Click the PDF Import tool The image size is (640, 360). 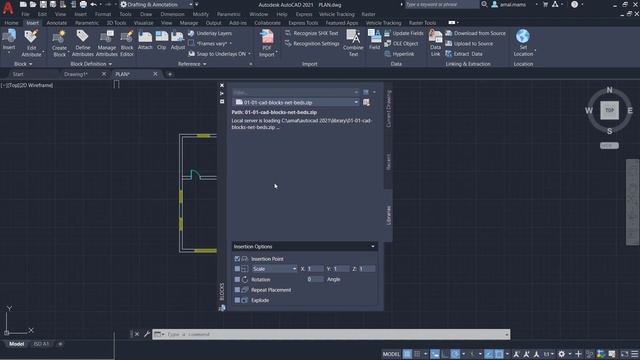[x=267, y=43]
